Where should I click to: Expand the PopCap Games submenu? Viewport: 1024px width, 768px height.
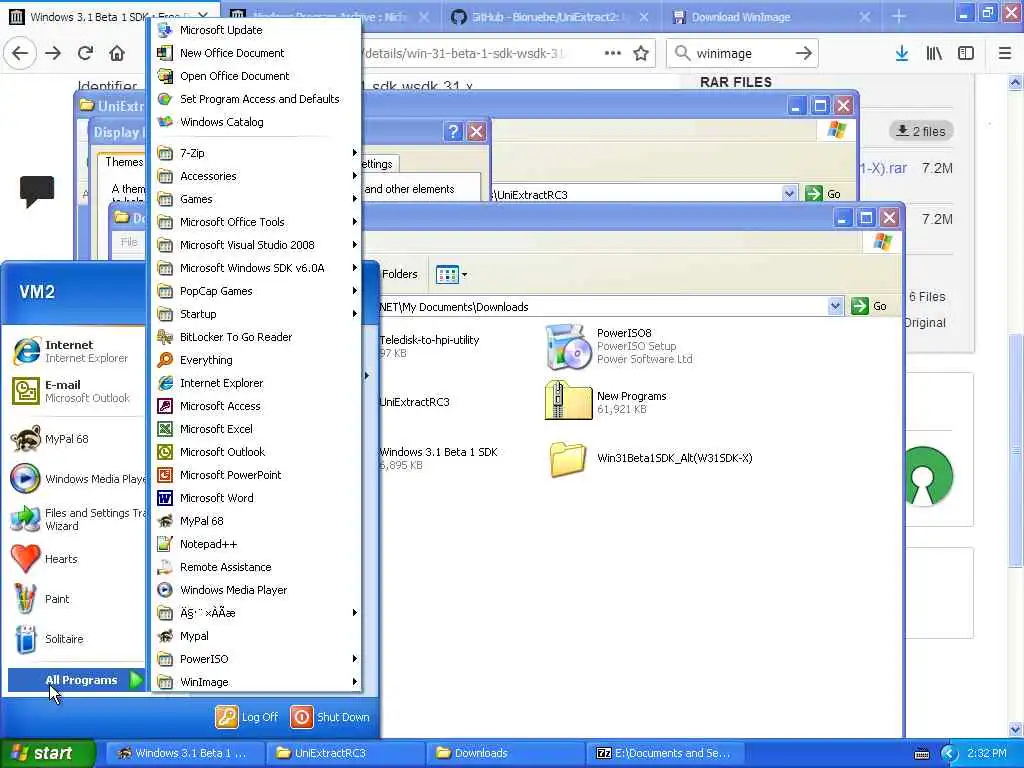256,291
